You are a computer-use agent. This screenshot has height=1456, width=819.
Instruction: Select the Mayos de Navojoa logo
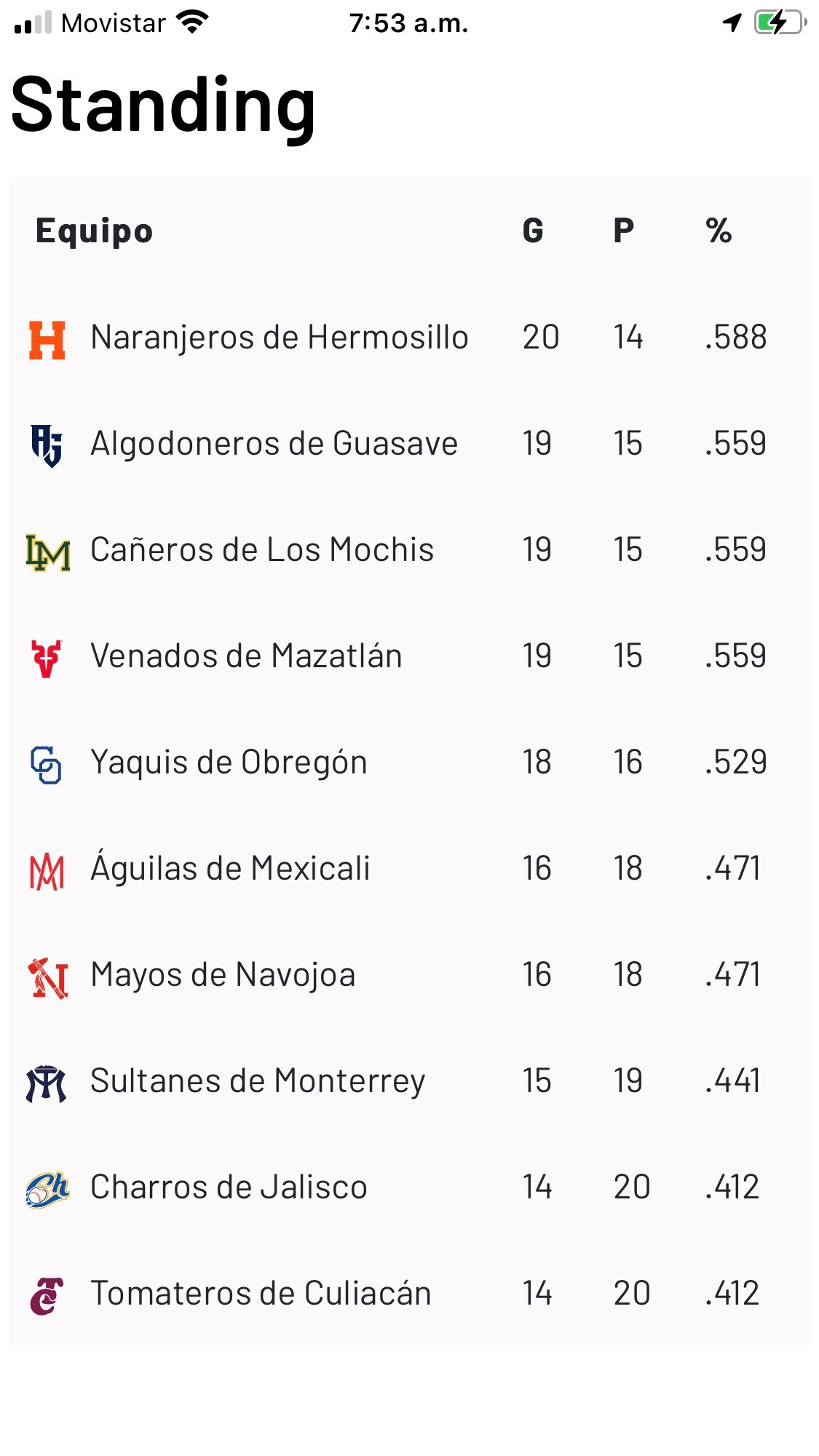48,977
